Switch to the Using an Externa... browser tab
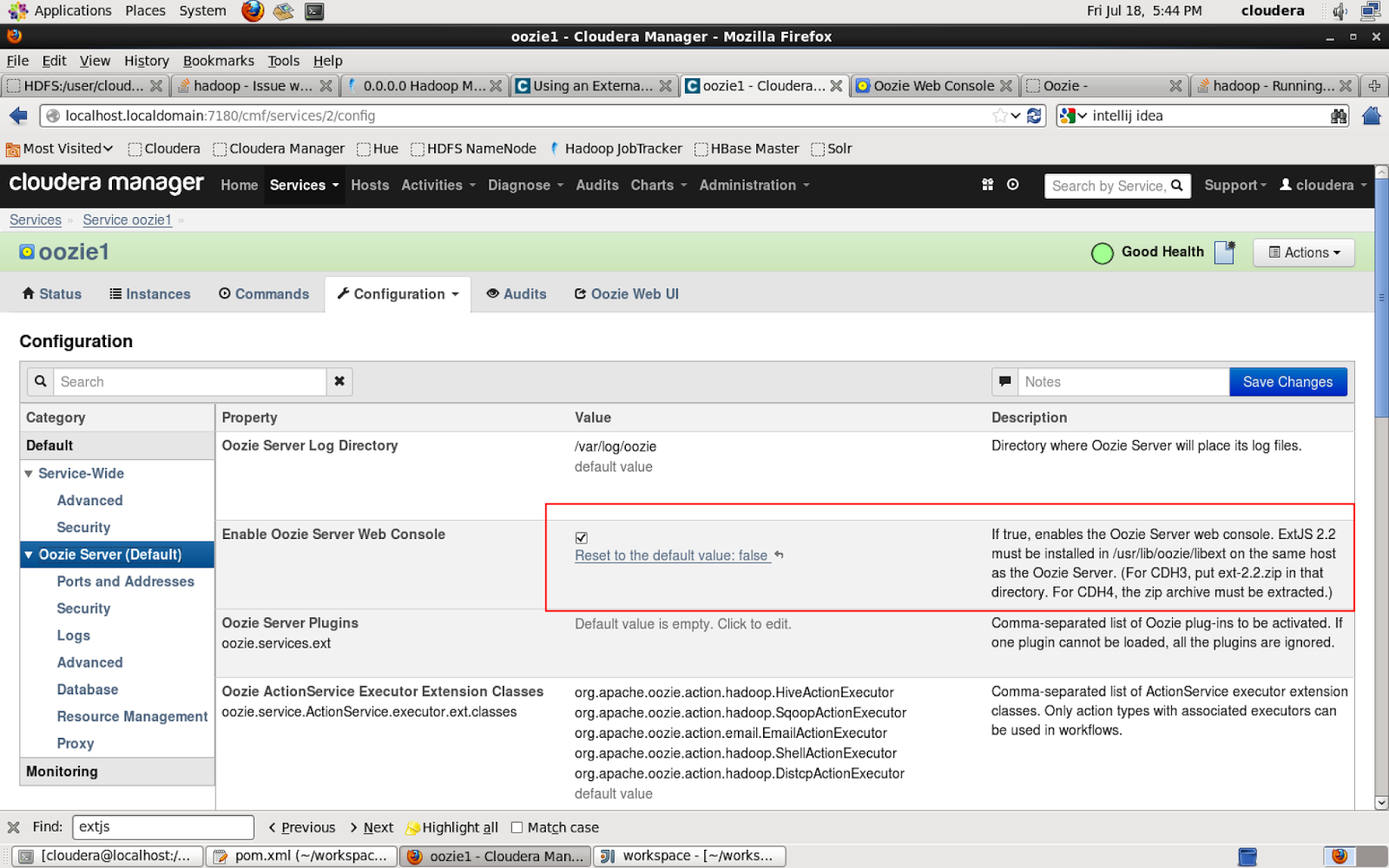Viewport: 1389px width, 868px height. pos(593,85)
